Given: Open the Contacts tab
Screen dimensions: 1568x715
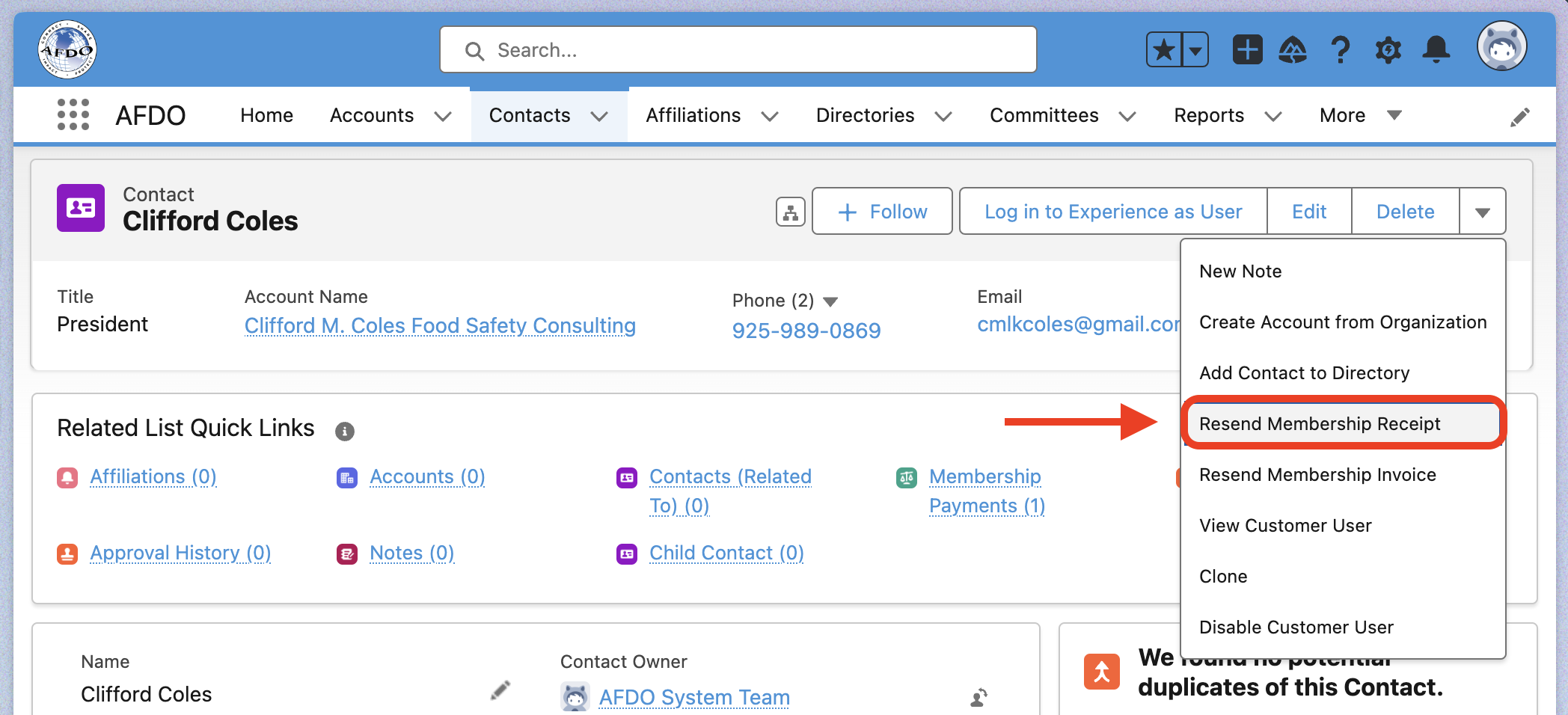Looking at the screenshot, I should coord(530,115).
